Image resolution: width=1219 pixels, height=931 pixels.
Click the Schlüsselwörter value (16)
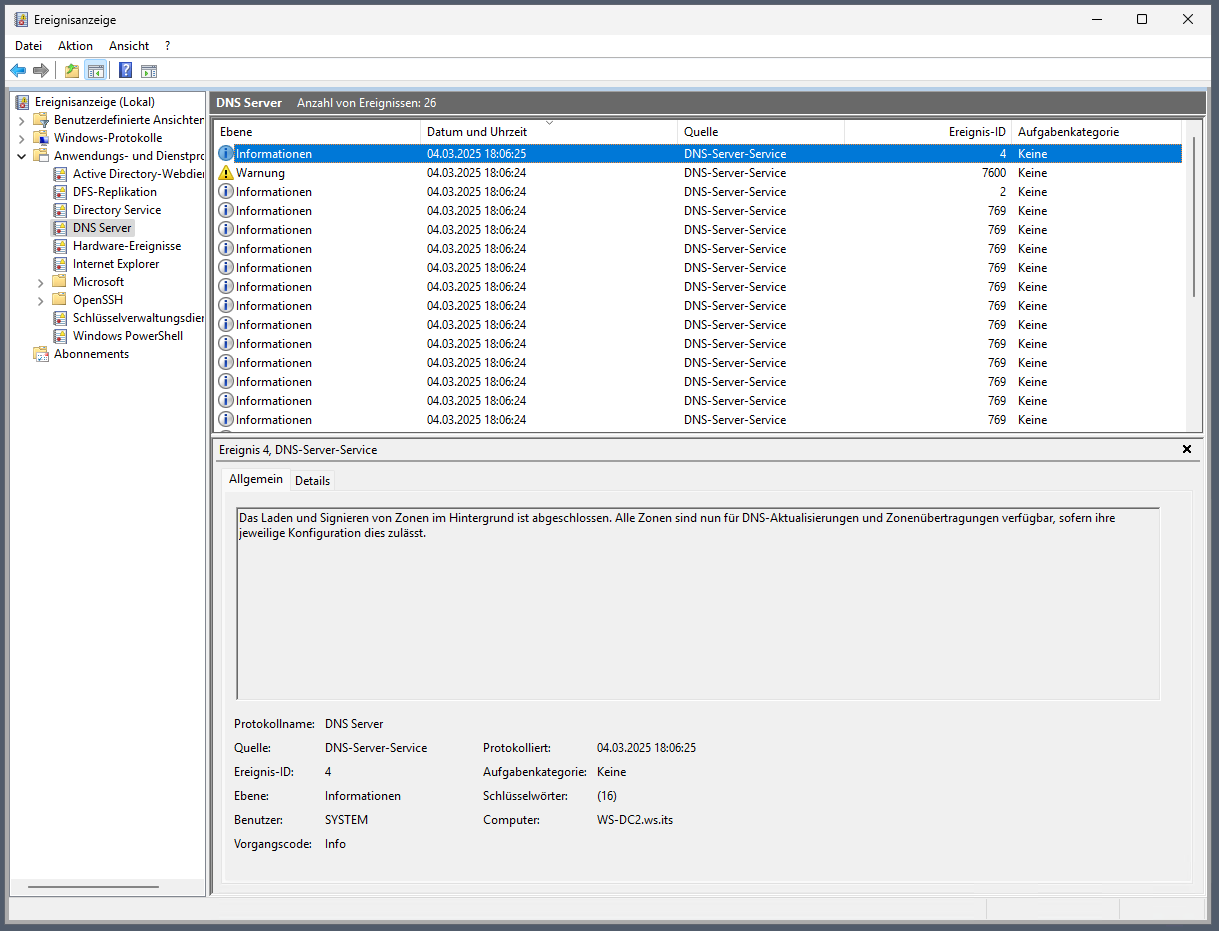point(607,796)
